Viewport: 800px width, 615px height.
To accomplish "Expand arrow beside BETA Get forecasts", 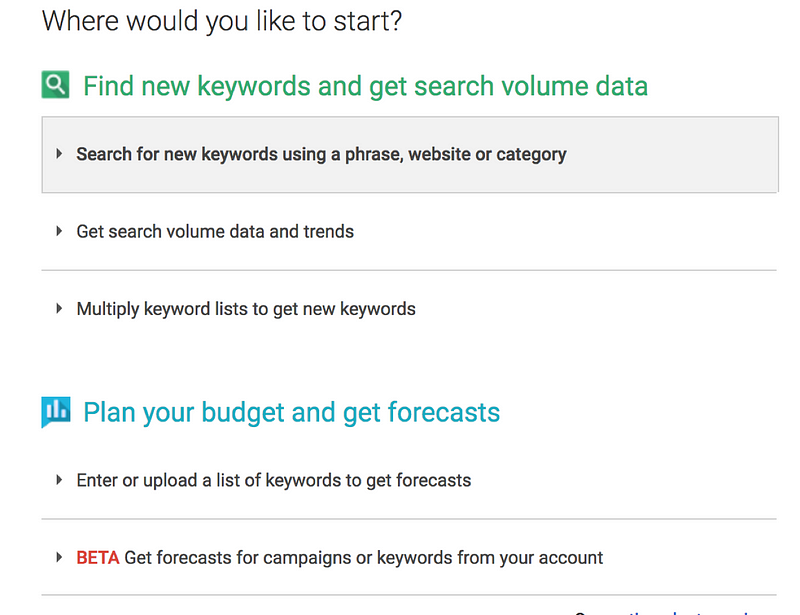I will pos(59,557).
